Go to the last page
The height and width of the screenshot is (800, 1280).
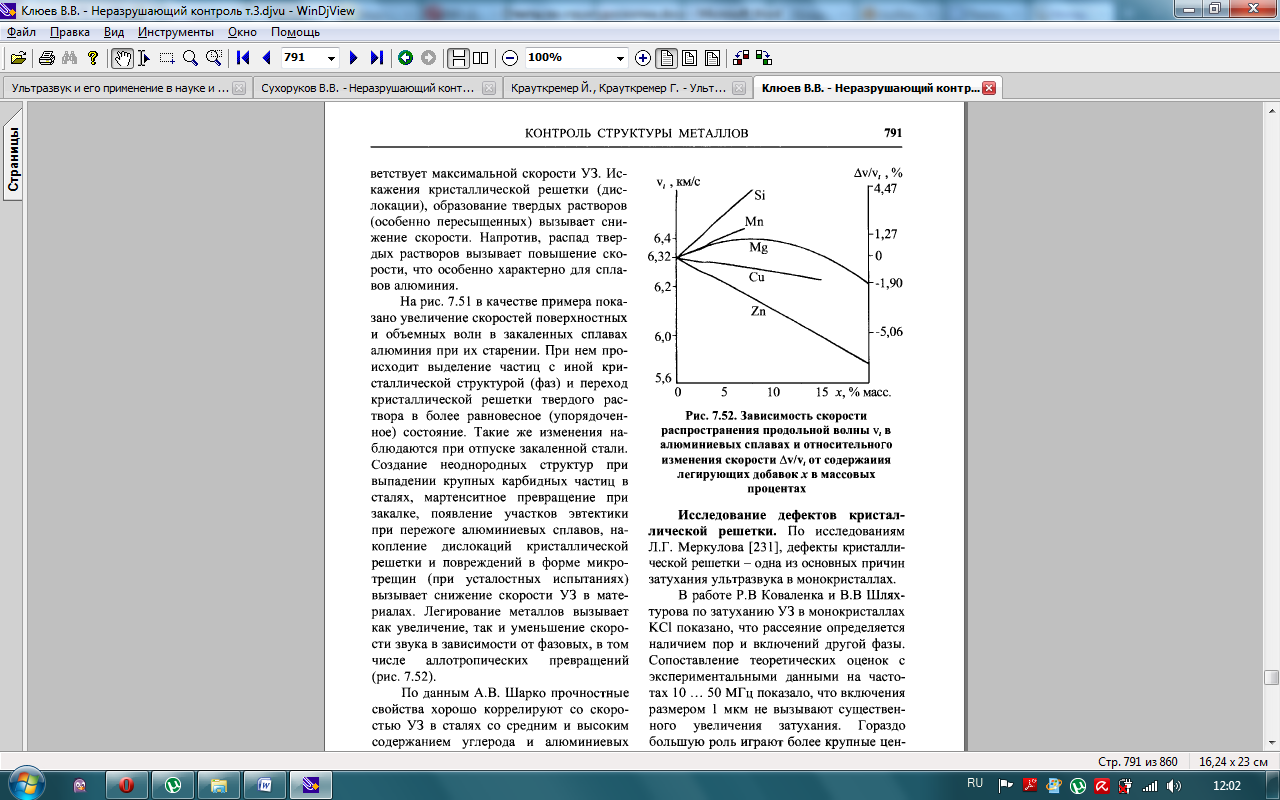(x=376, y=58)
